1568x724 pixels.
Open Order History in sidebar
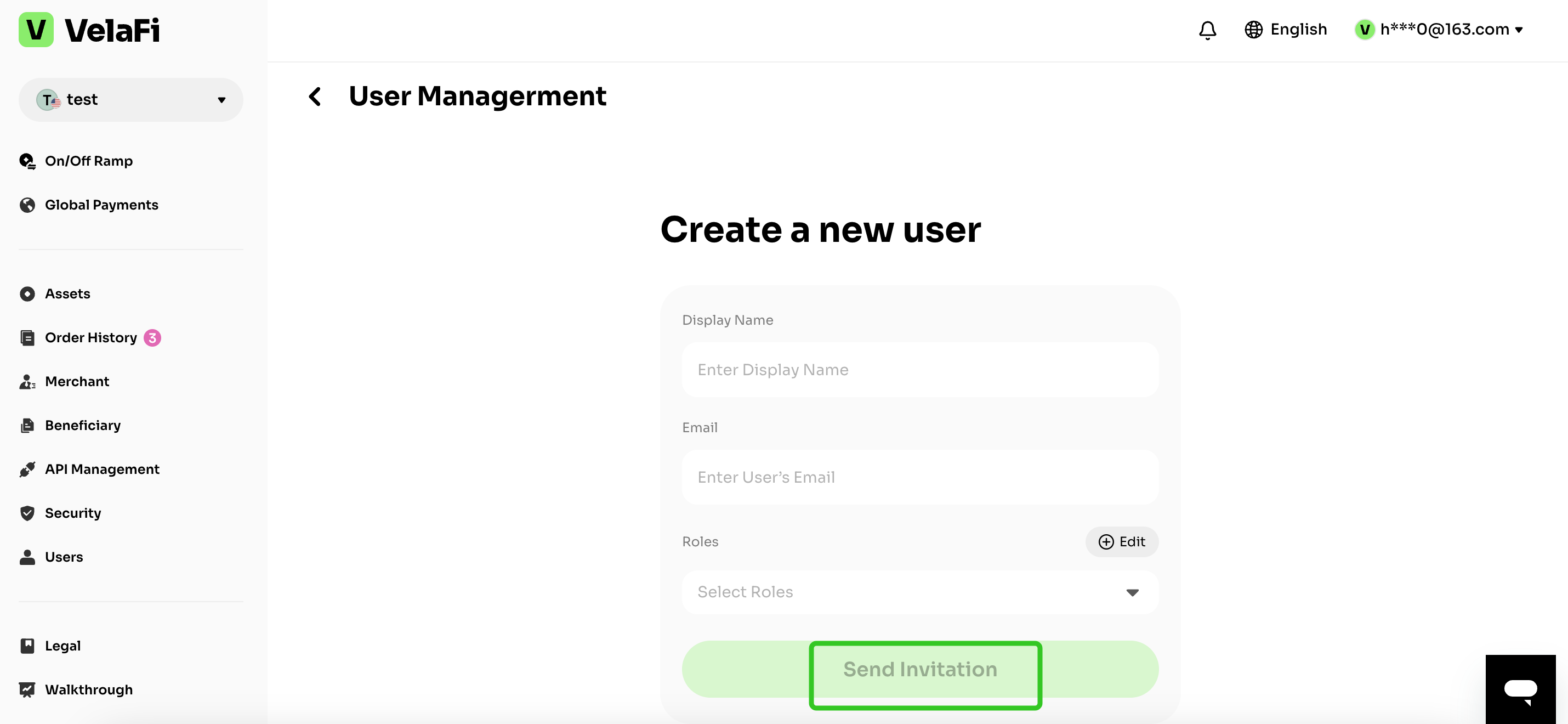[90, 338]
